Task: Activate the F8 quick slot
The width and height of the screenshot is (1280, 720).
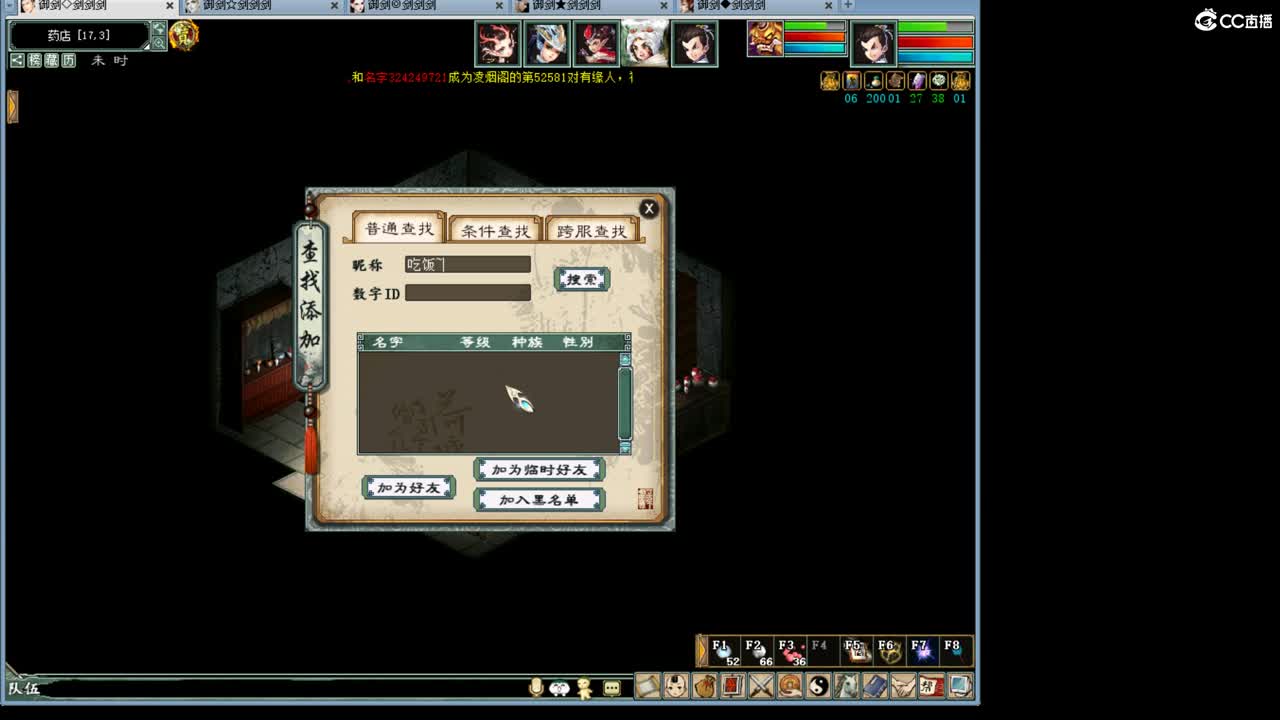Action: pos(955,652)
